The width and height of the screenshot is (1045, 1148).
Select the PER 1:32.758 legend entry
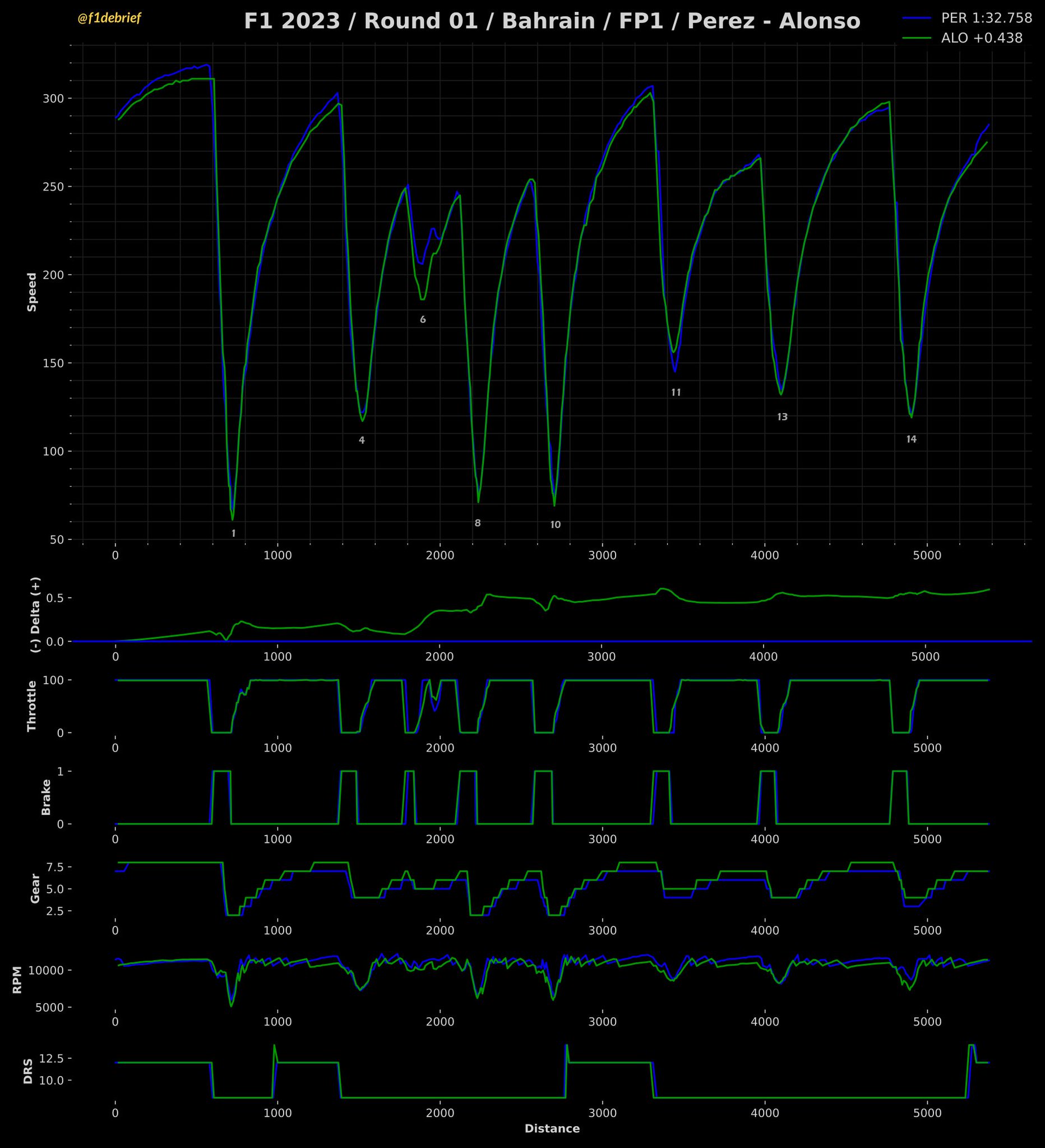(986, 18)
